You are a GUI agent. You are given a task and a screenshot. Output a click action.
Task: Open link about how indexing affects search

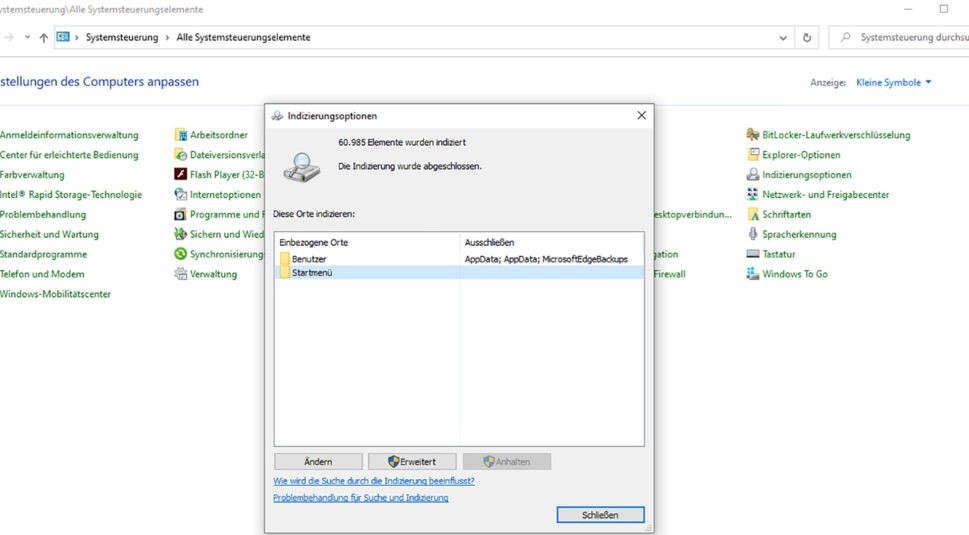374,481
